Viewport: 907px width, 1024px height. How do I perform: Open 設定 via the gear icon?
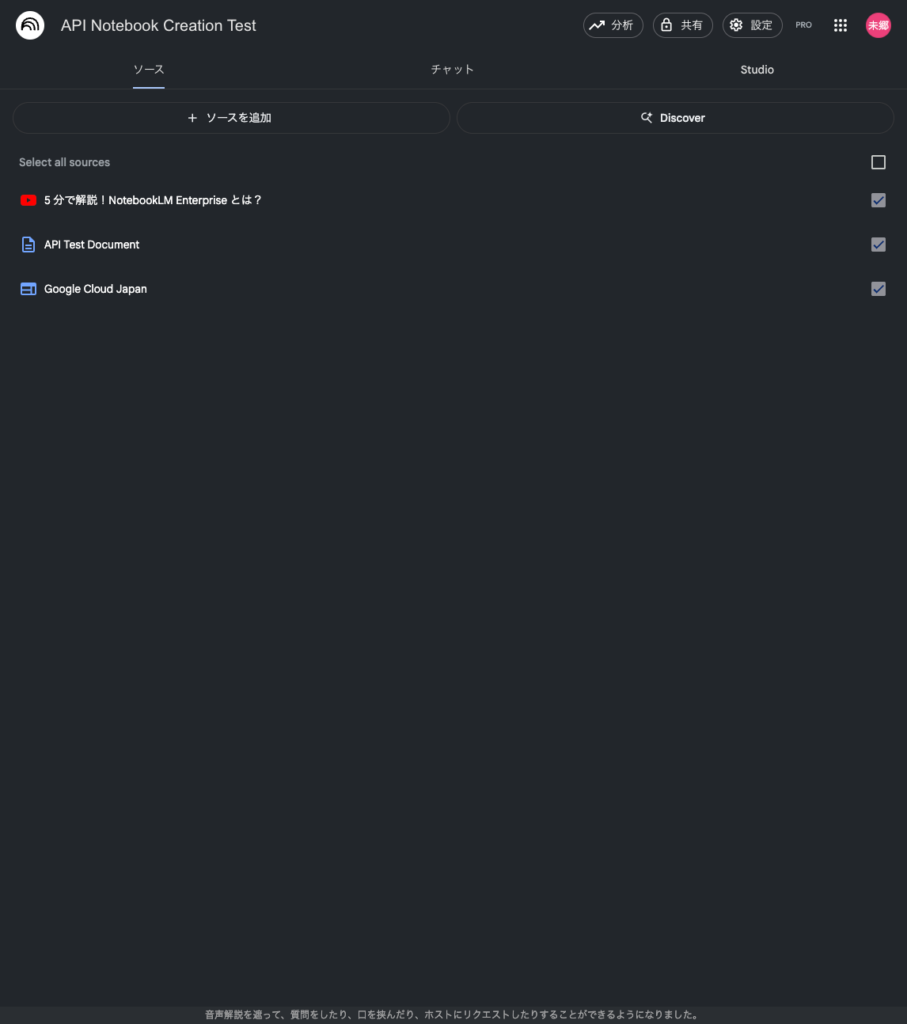pos(736,25)
